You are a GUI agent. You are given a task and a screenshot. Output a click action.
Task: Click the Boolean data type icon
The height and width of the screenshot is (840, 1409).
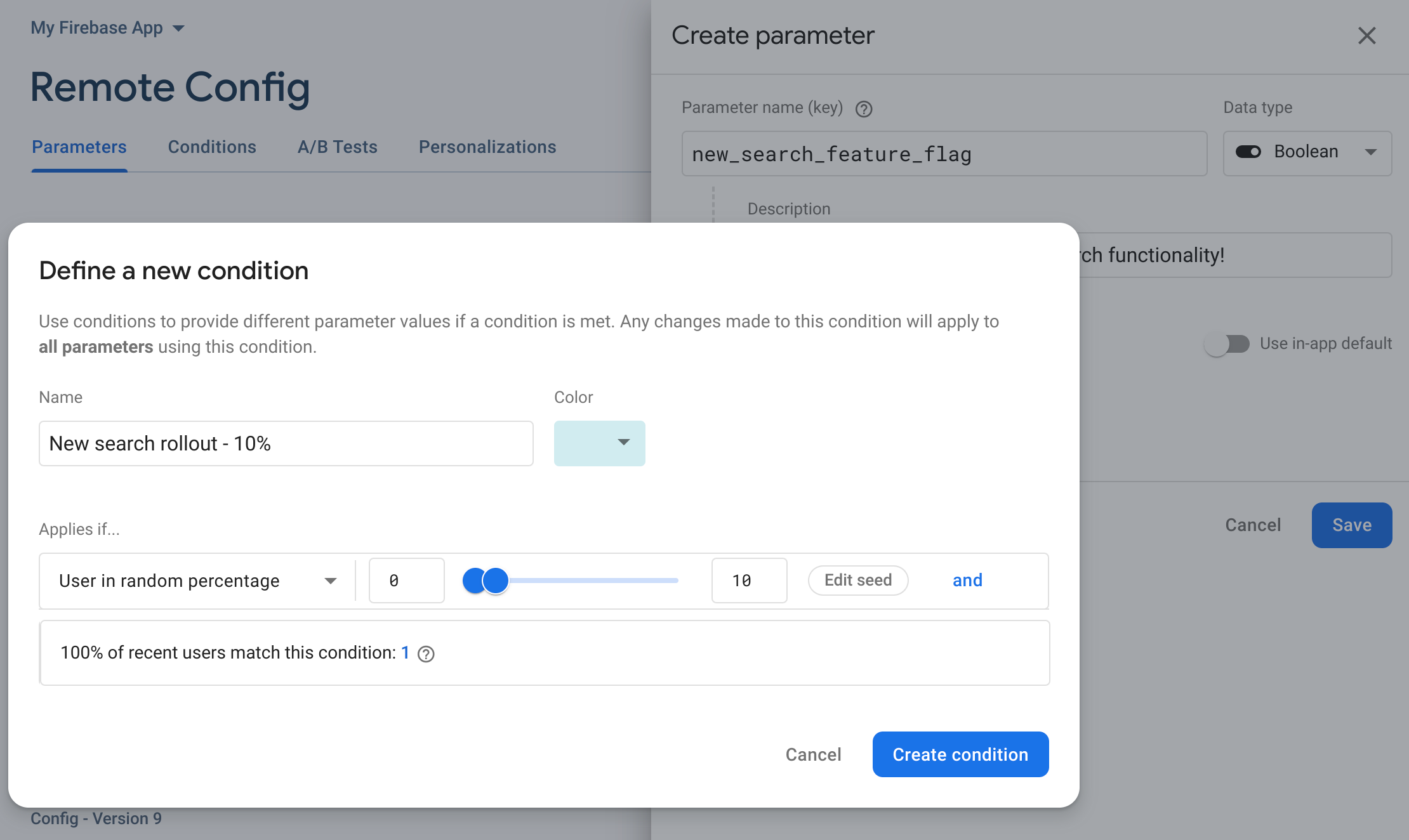coord(1249,152)
